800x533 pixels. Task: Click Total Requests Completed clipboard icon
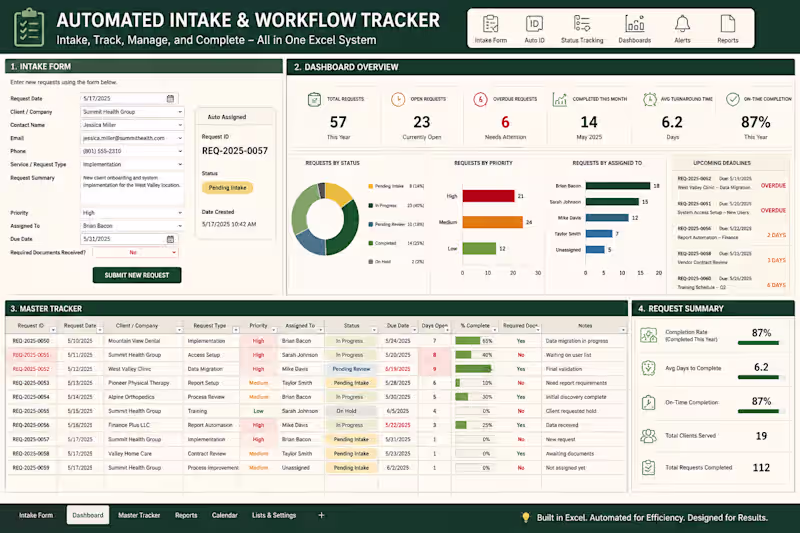648,467
